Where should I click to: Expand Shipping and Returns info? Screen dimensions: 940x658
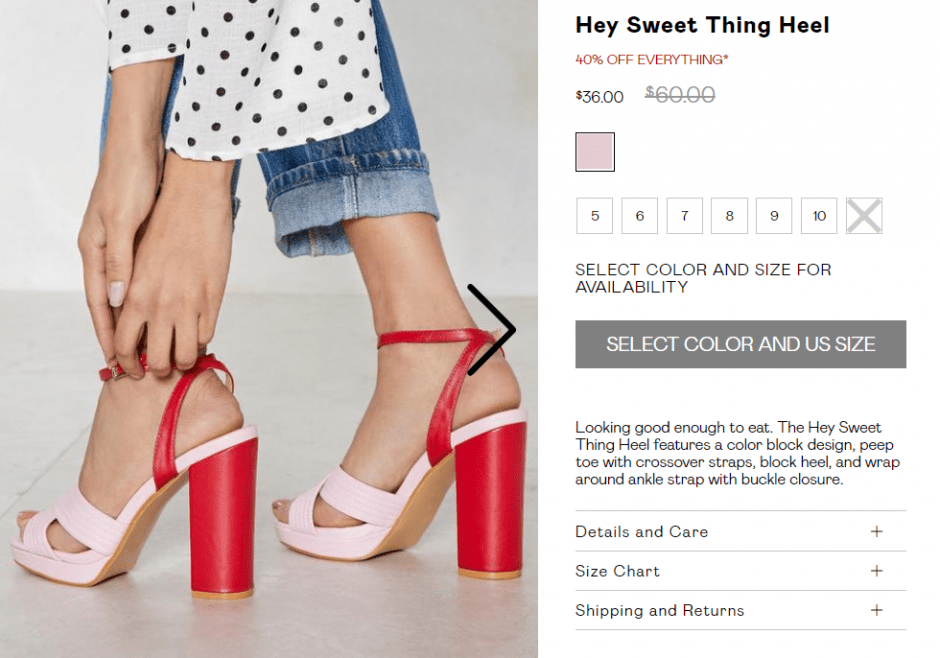pos(660,610)
